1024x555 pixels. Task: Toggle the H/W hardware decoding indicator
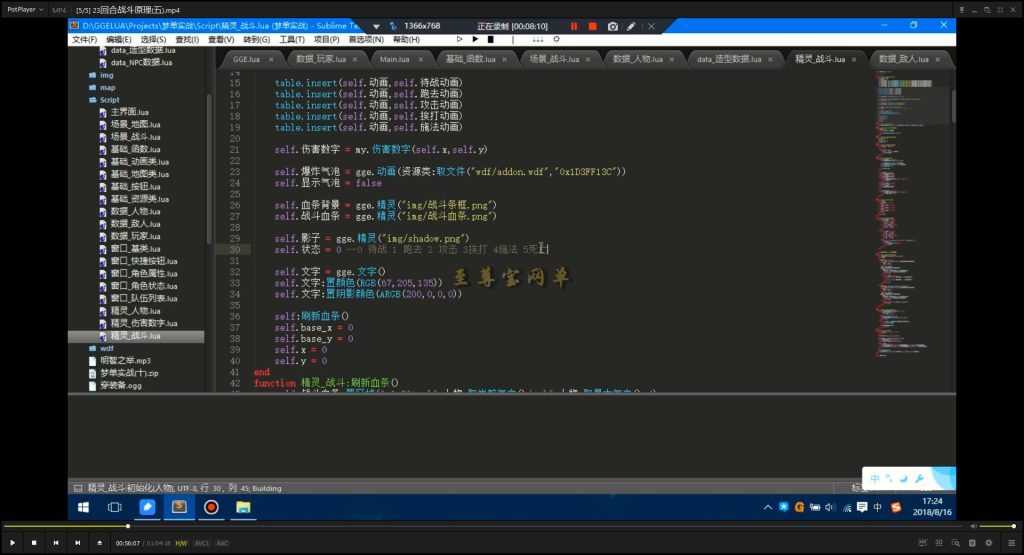[x=181, y=543]
